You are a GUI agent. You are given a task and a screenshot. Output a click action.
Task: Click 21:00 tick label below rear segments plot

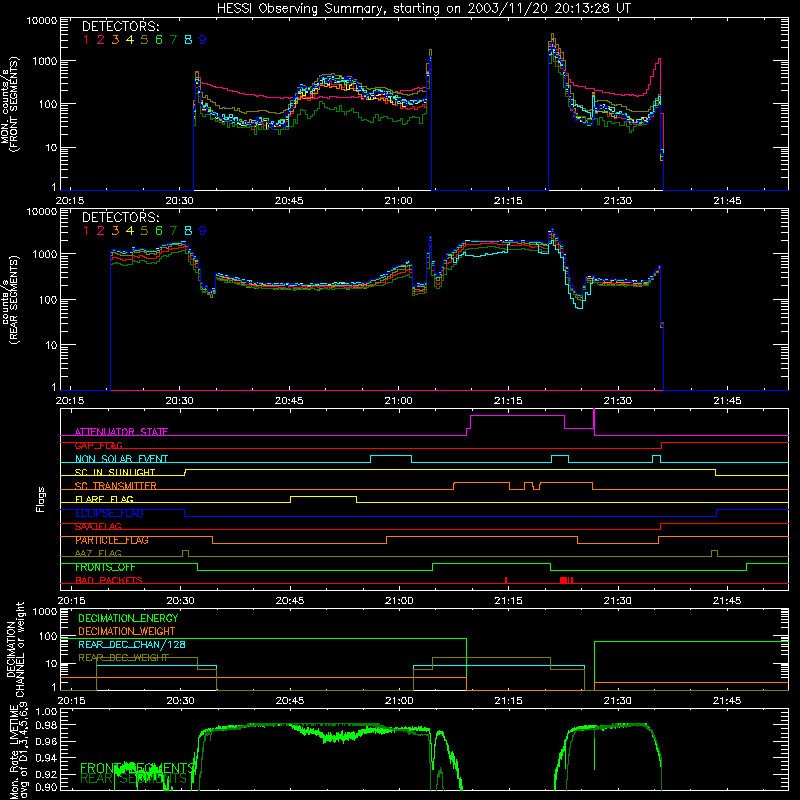tap(399, 401)
